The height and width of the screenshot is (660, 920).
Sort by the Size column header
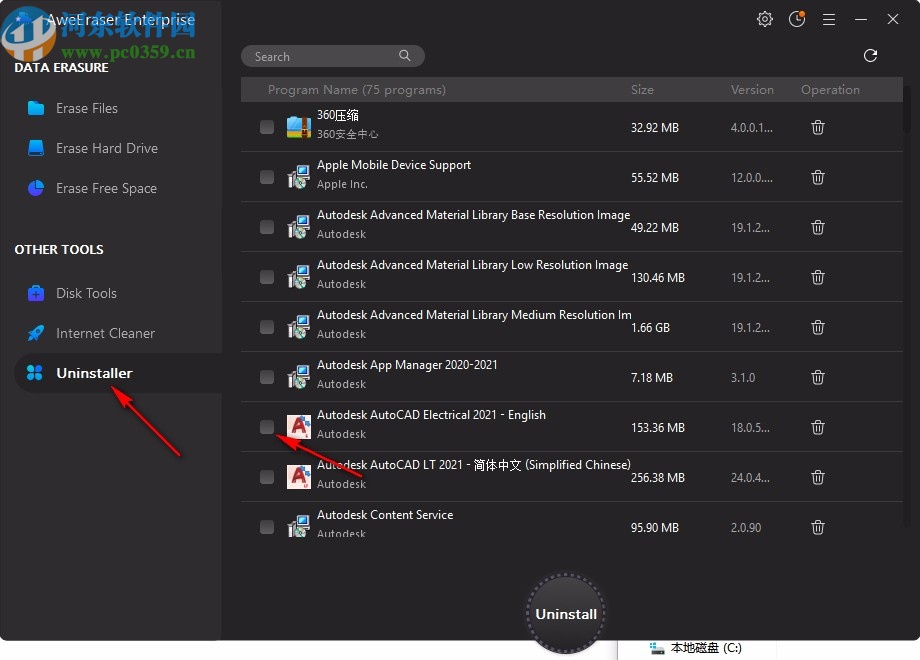(642, 89)
